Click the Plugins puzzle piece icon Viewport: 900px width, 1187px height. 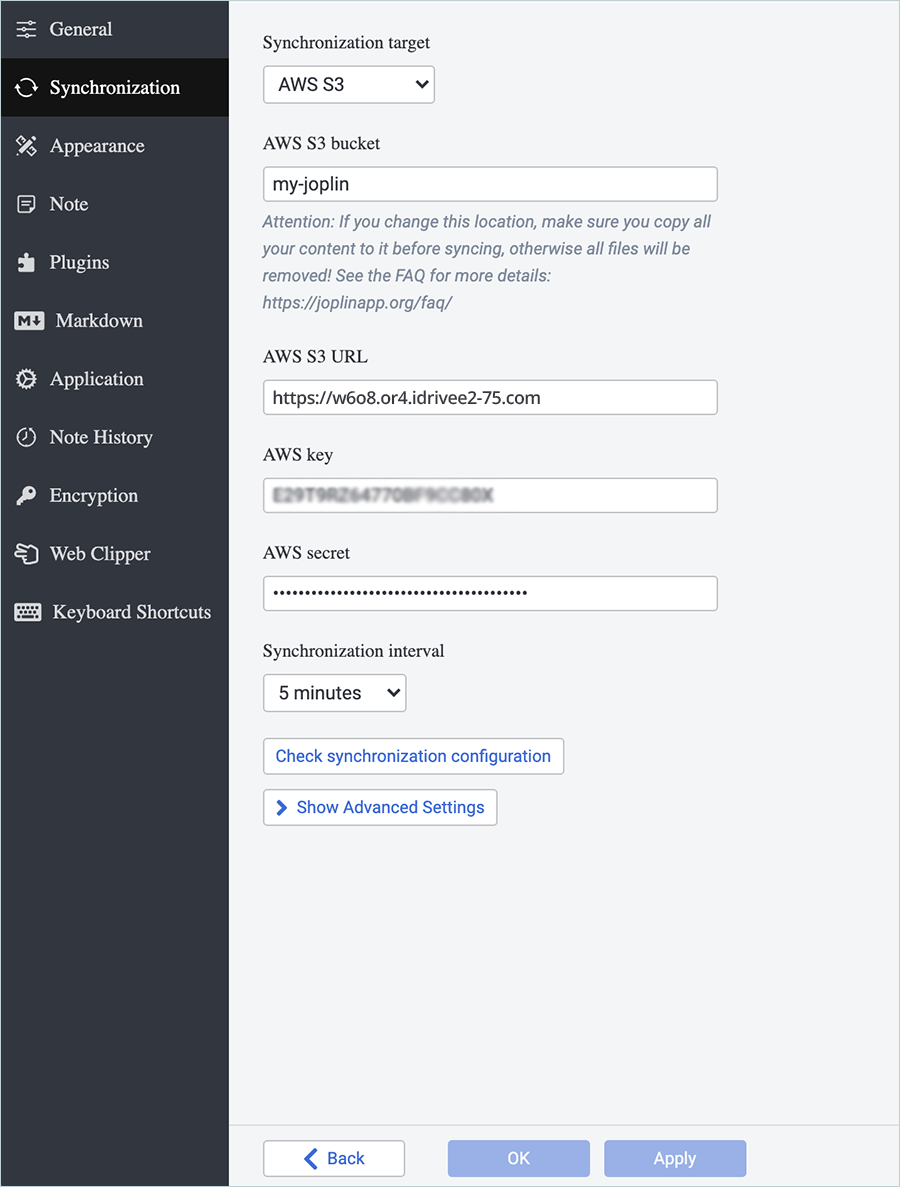[26, 263]
